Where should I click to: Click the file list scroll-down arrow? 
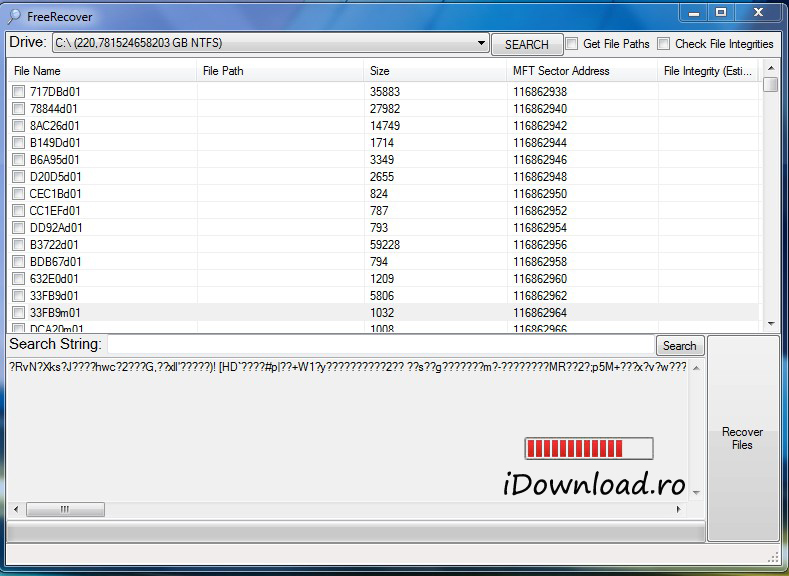click(x=770, y=324)
